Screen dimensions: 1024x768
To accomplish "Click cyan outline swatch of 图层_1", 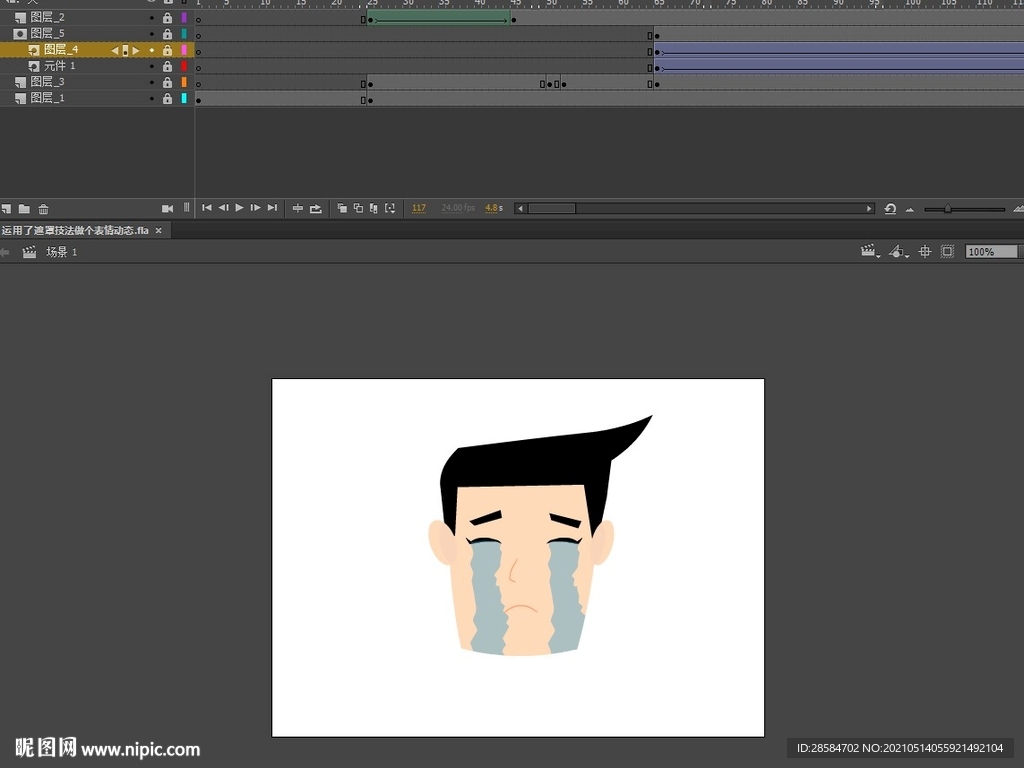I will pos(184,99).
